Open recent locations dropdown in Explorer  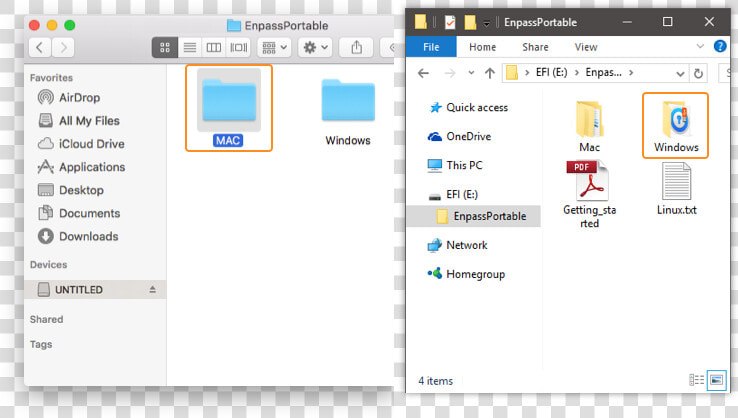pos(471,73)
